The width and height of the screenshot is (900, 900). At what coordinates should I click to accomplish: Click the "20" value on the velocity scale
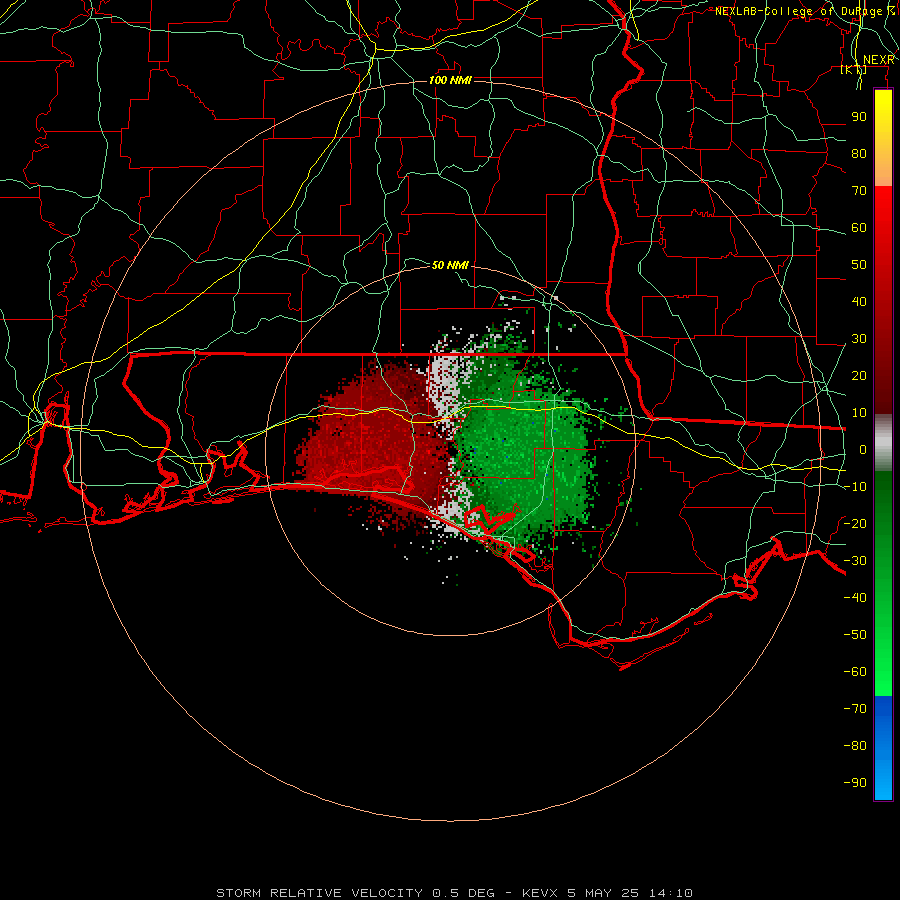coord(859,376)
